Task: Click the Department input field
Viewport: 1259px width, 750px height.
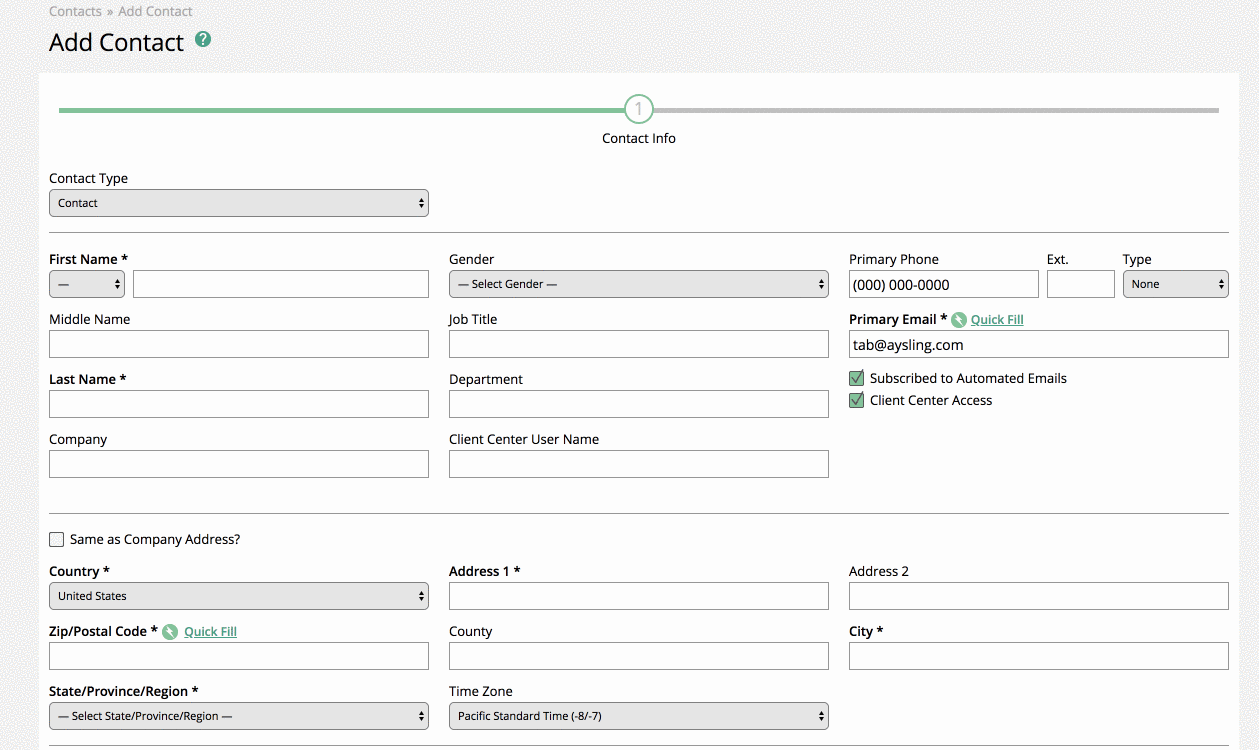Action: (639, 404)
